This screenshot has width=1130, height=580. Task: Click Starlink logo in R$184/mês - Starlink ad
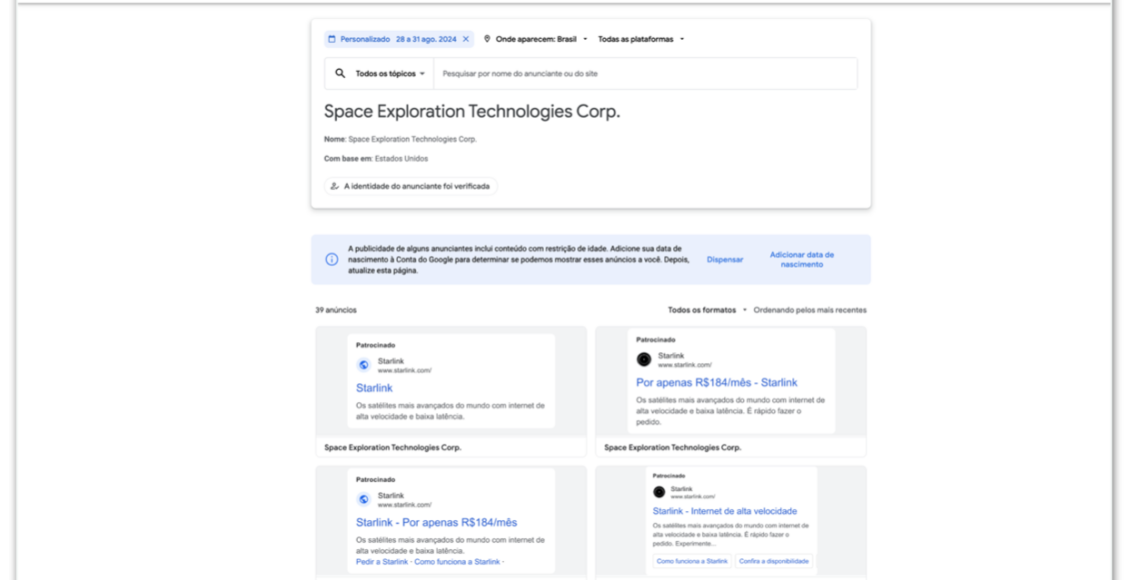(x=644, y=360)
